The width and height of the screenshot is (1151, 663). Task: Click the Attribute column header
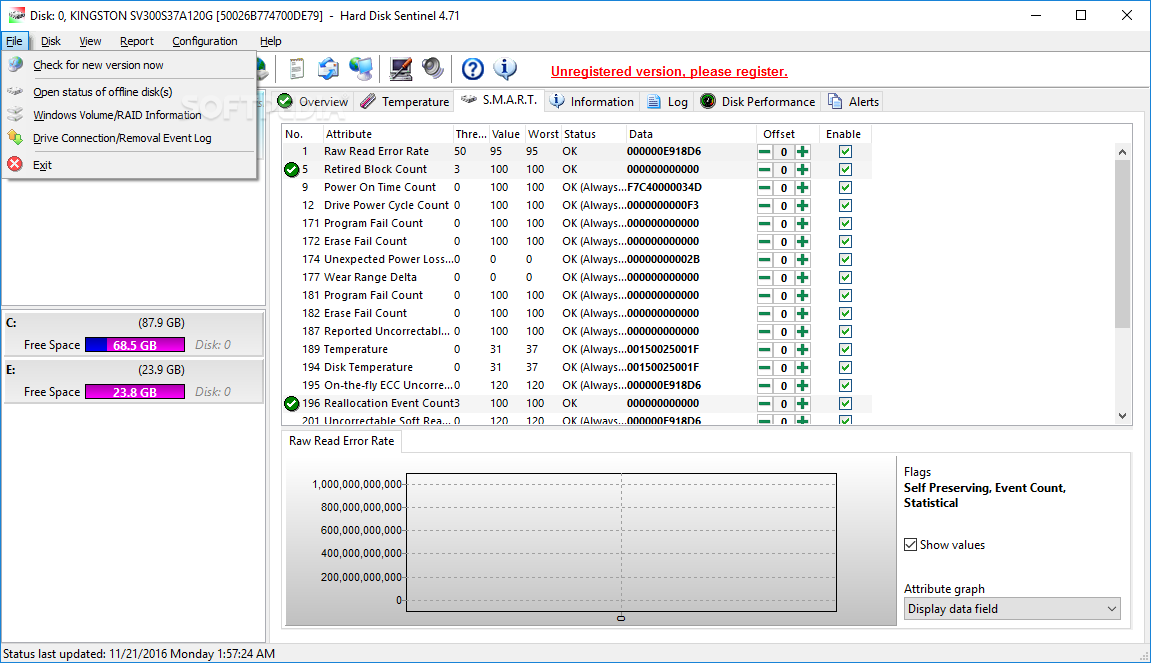[x=388, y=134]
